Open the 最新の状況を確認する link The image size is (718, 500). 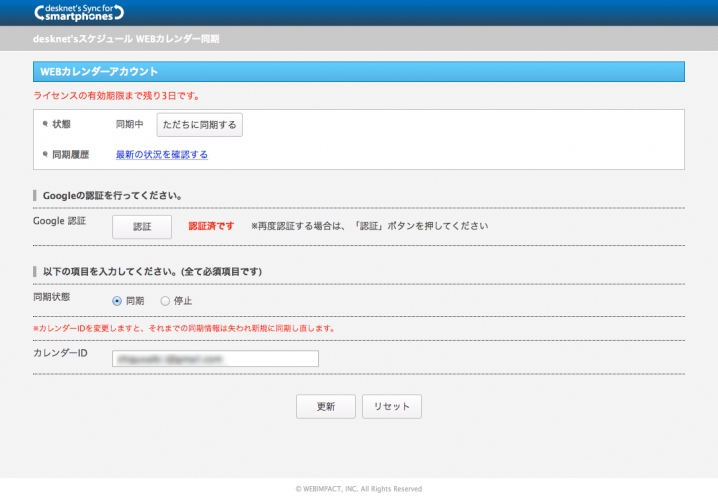162,155
